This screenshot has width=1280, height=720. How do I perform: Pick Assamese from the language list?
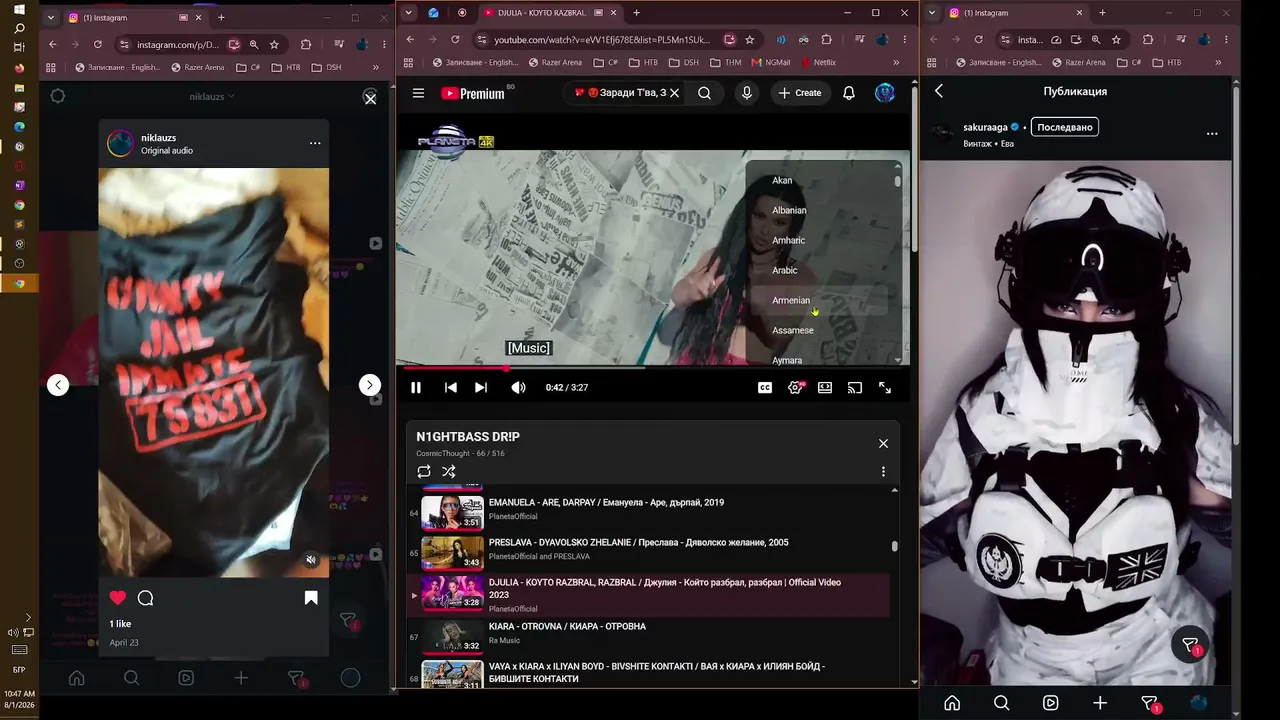pos(793,330)
